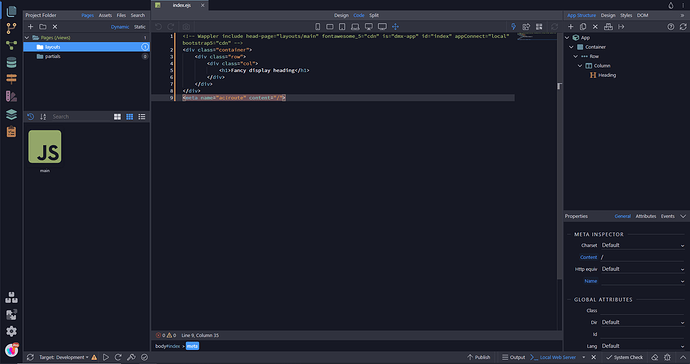Run the System Check
Screen dimensions: 690x364
click(x=624, y=357)
